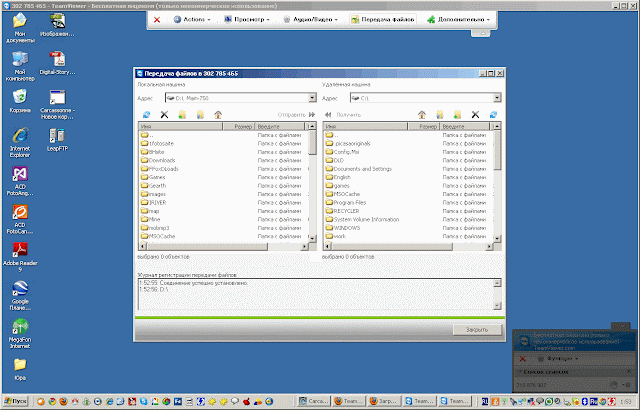Click the refresh icon in the remote machine toolbar
640x410 pixels.
492,115
